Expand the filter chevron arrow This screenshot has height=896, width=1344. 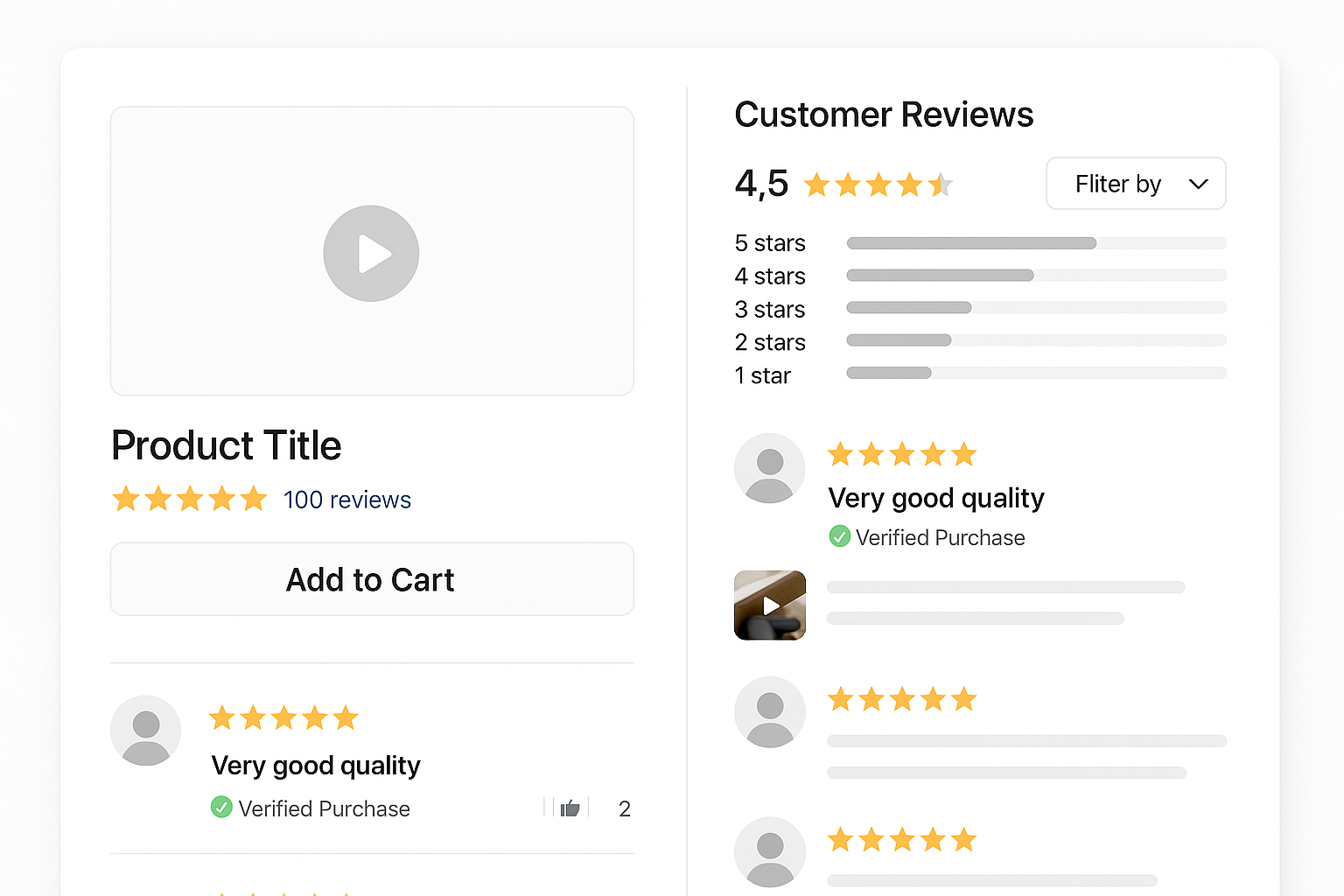(1198, 184)
